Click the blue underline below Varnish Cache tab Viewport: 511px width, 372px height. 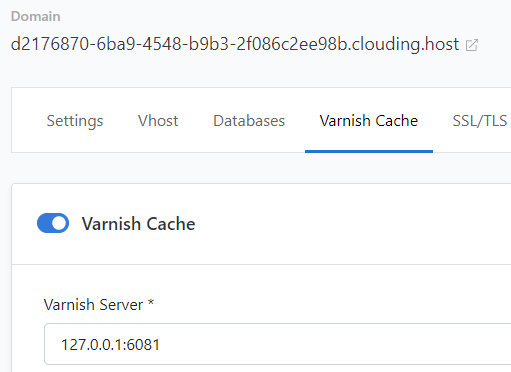point(369,151)
